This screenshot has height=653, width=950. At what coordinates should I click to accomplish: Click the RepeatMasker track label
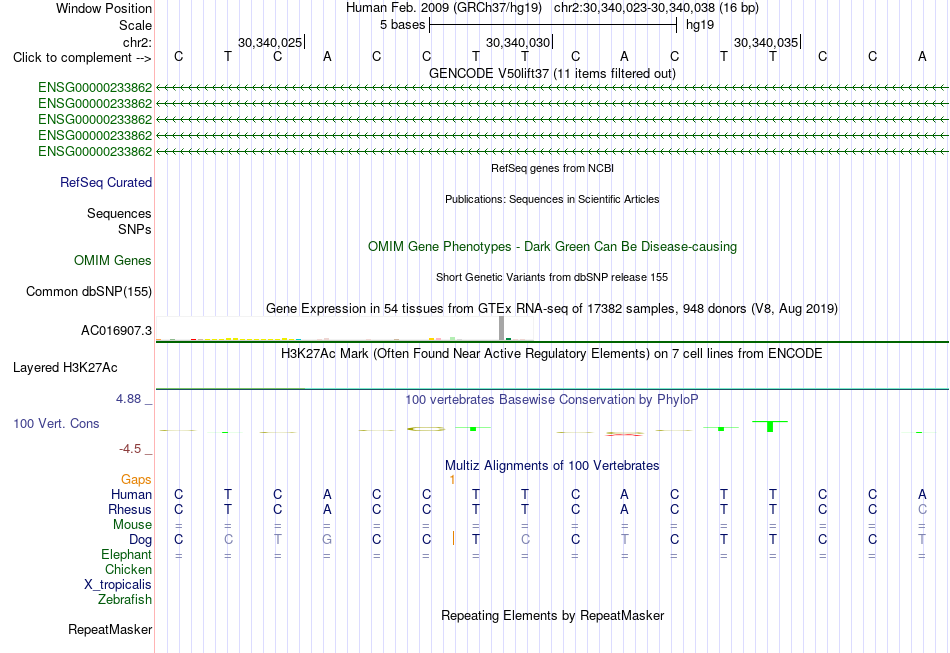(x=110, y=629)
